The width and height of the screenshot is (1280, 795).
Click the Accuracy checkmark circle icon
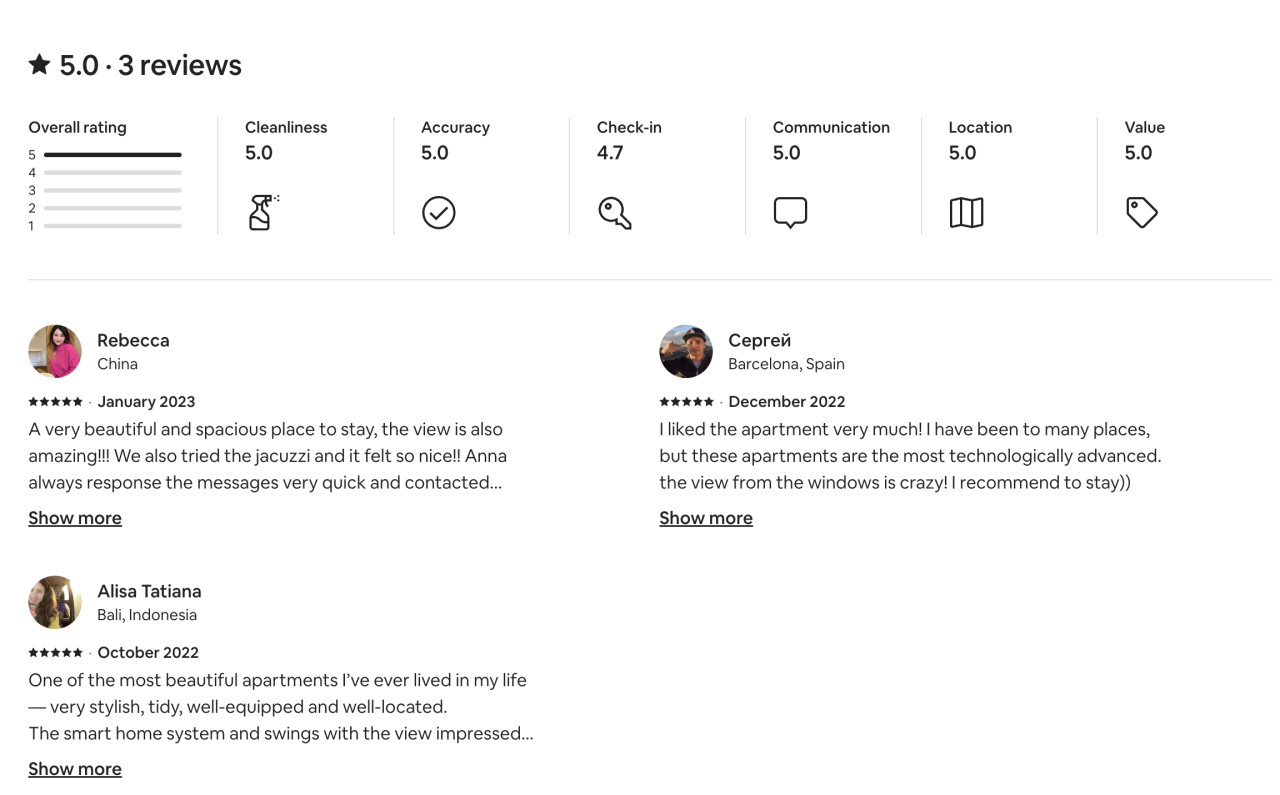(x=438, y=212)
